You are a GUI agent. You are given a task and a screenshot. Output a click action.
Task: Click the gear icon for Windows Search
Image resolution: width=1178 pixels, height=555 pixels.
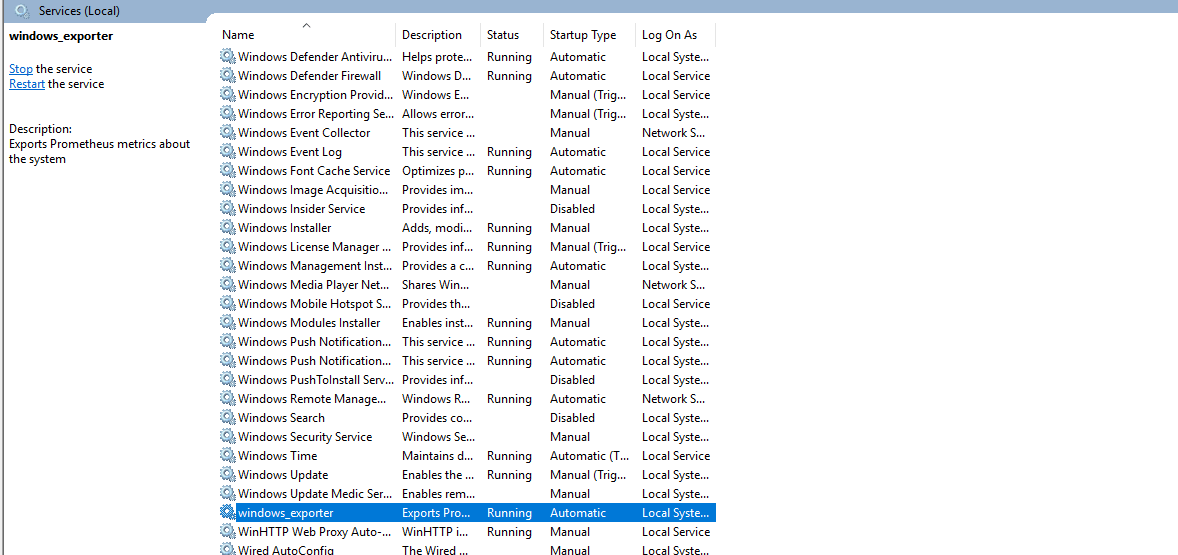tap(228, 418)
